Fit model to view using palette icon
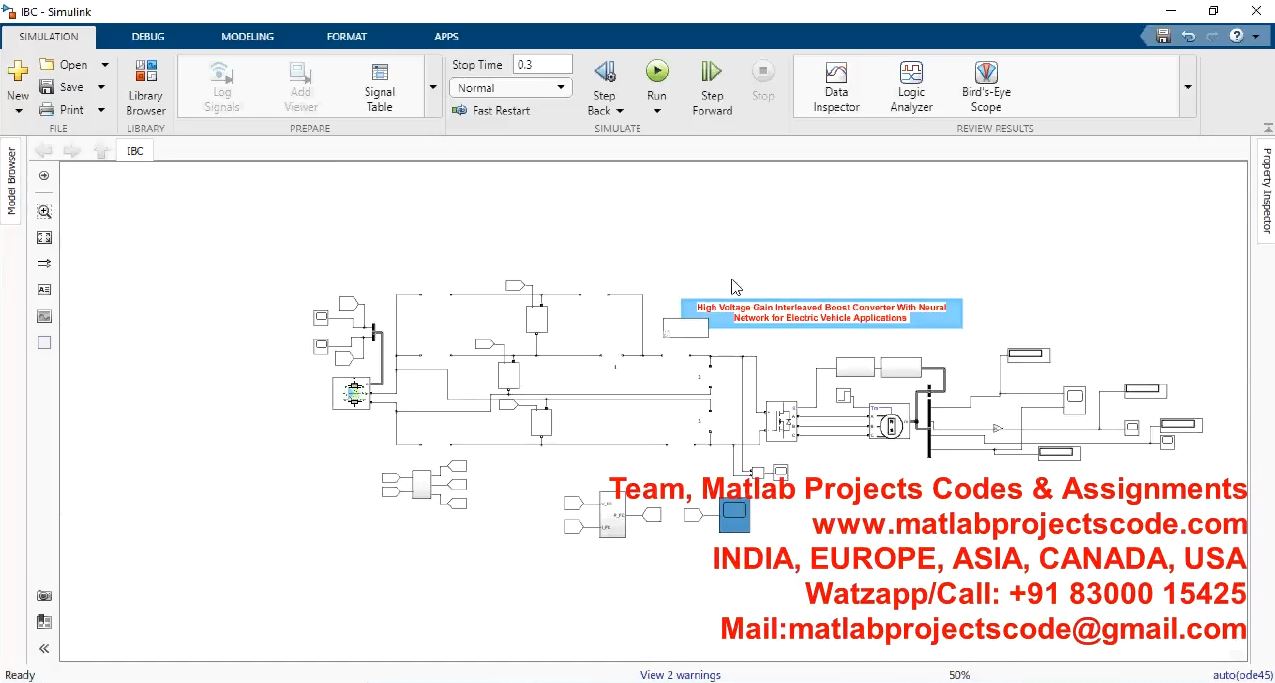 (44, 237)
